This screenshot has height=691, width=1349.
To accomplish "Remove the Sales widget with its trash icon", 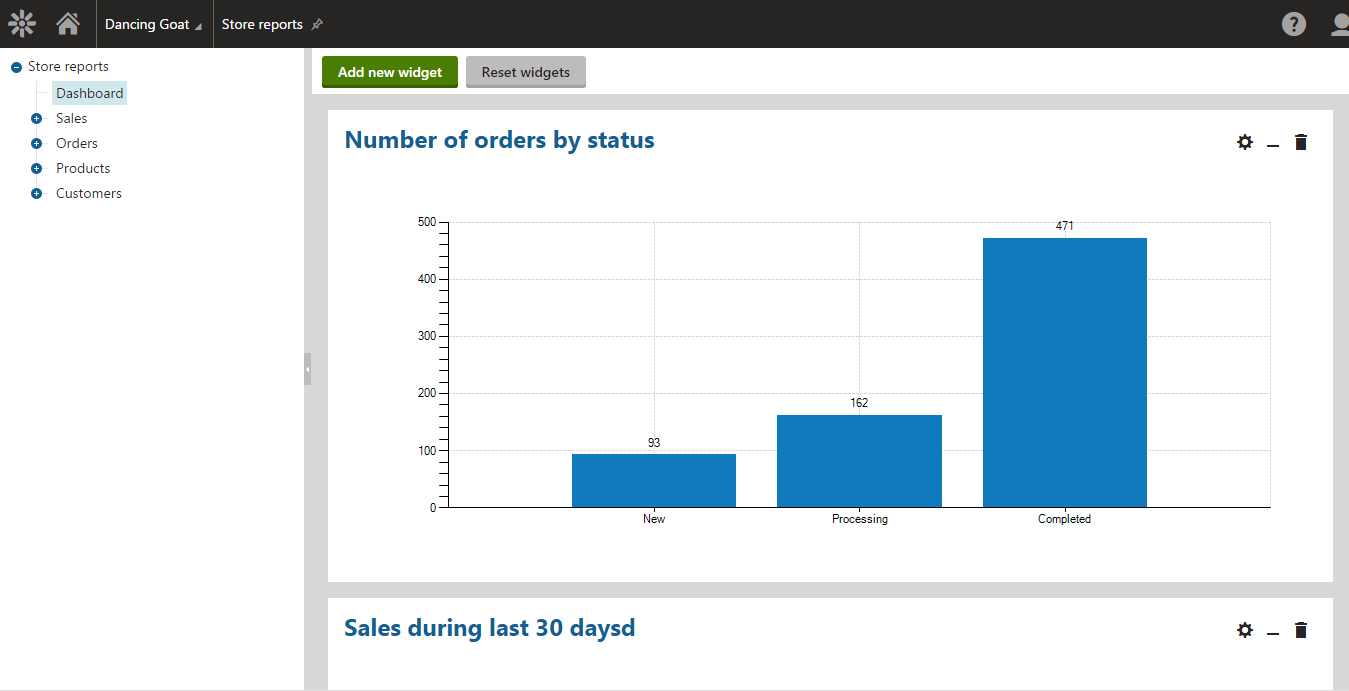I will [x=1301, y=630].
